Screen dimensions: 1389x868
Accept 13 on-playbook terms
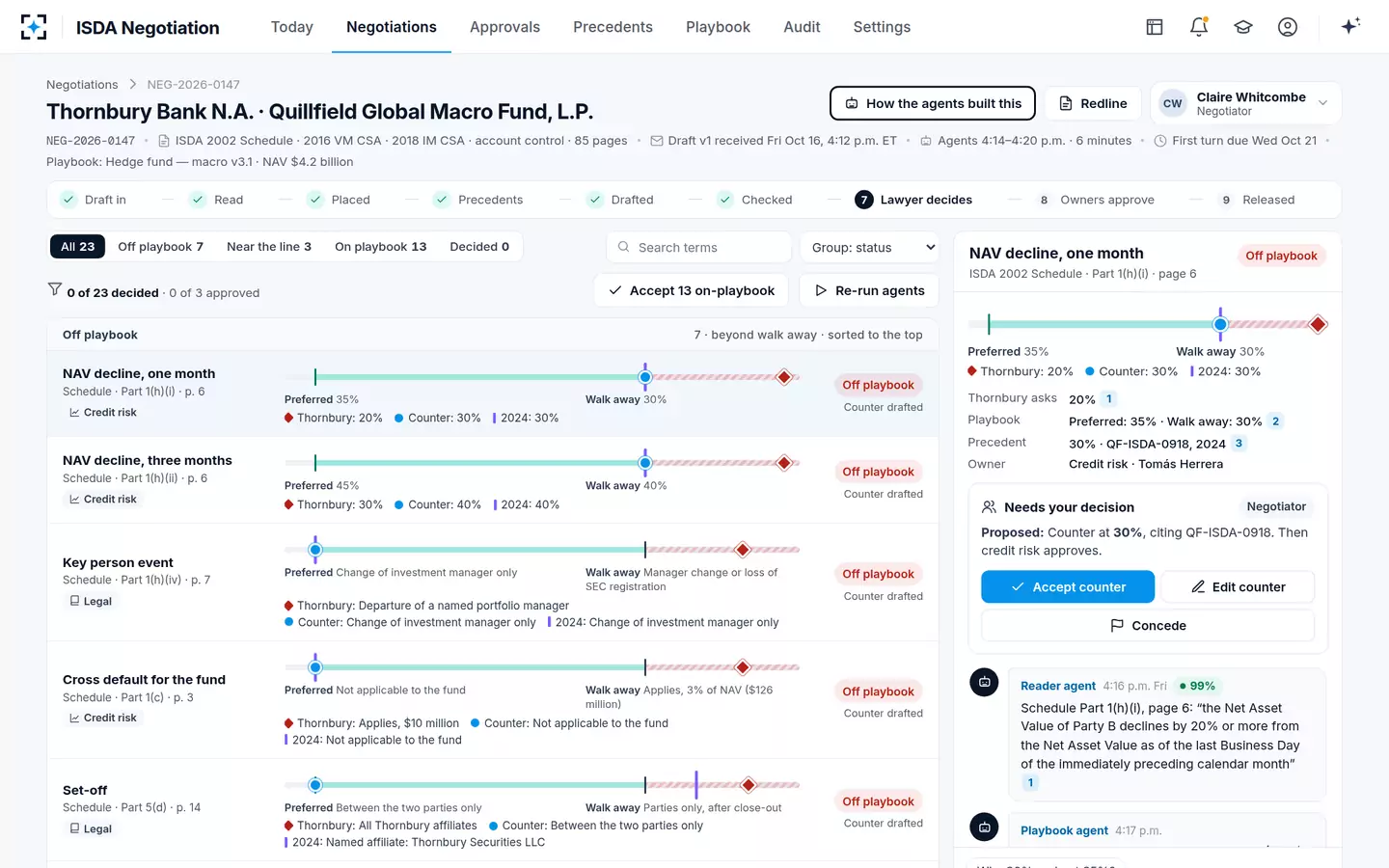click(692, 290)
